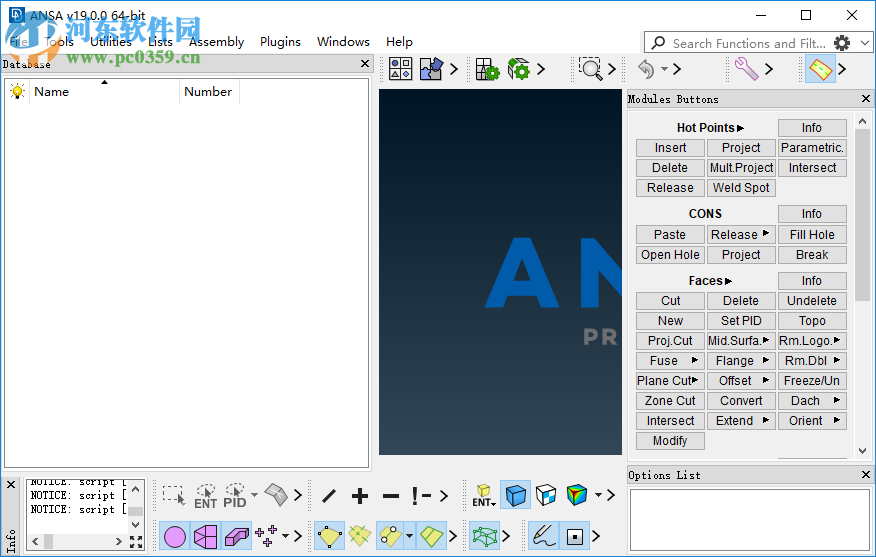Expand toolbar overflow chevron after wrench icon
This screenshot has width=876, height=557.
pos(769,69)
